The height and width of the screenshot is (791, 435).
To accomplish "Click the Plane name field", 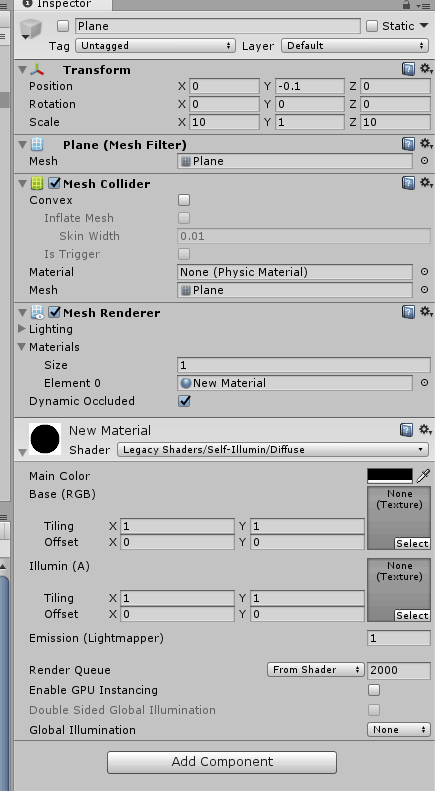I will point(218,26).
